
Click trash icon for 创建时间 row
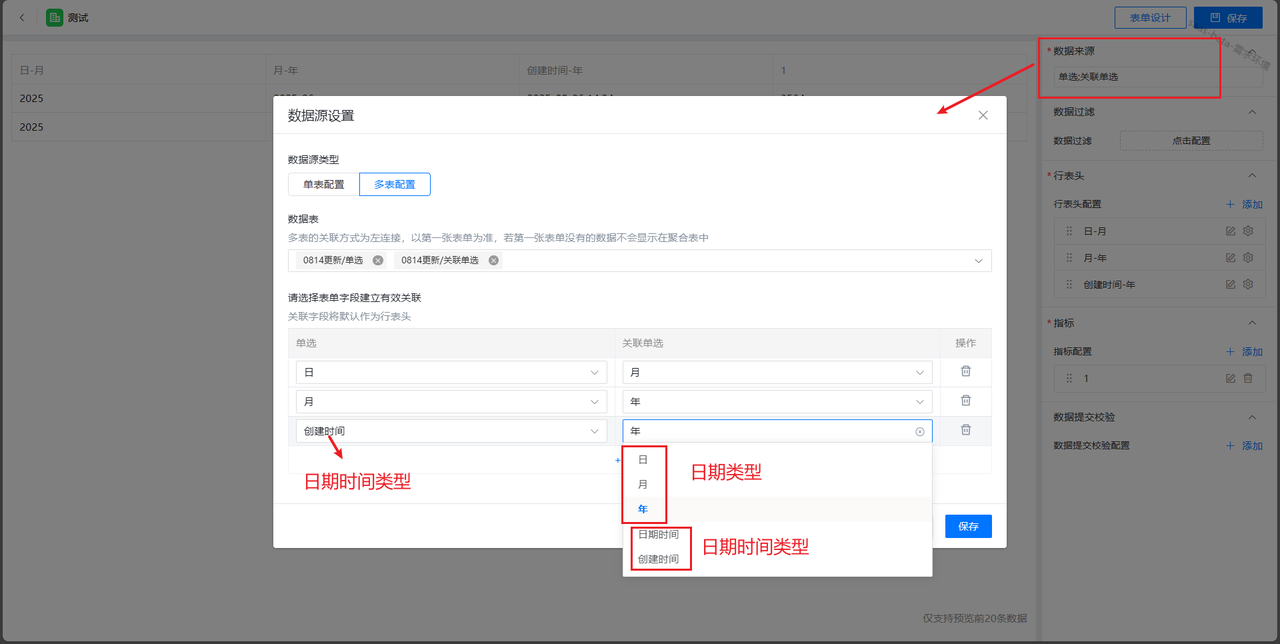pos(965,430)
